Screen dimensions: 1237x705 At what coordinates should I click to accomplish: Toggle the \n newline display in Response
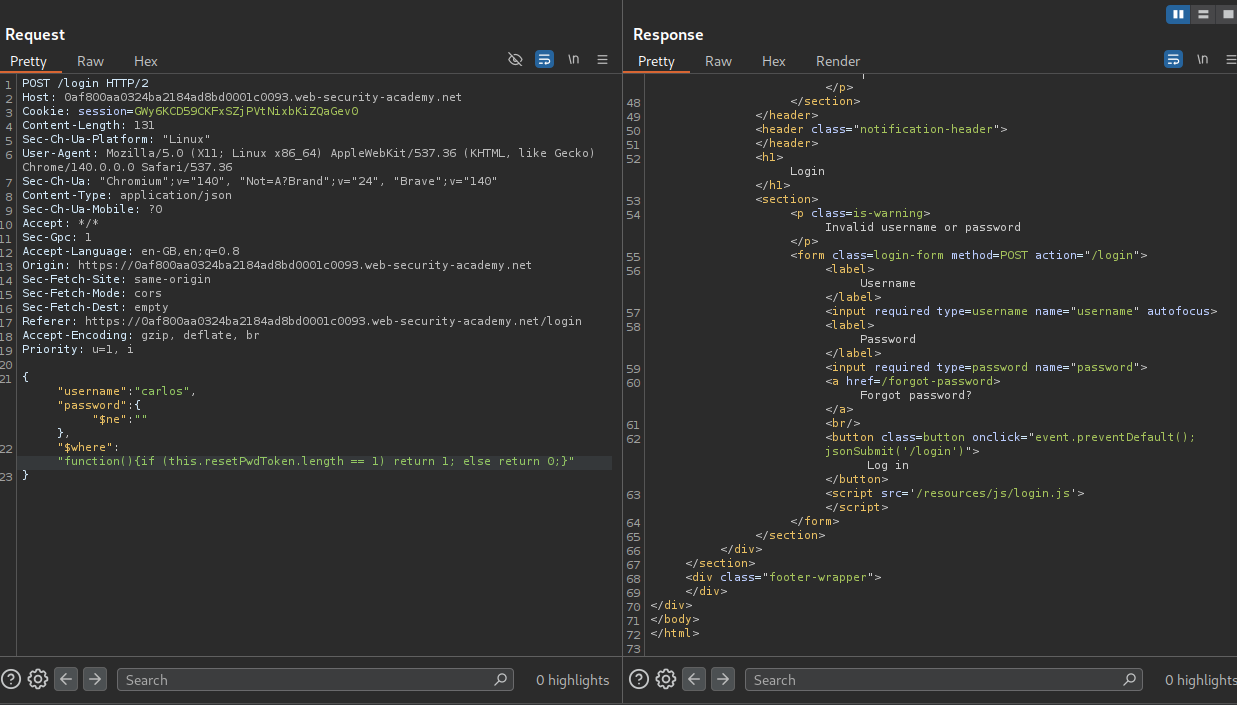pyautogui.click(x=1202, y=60)
